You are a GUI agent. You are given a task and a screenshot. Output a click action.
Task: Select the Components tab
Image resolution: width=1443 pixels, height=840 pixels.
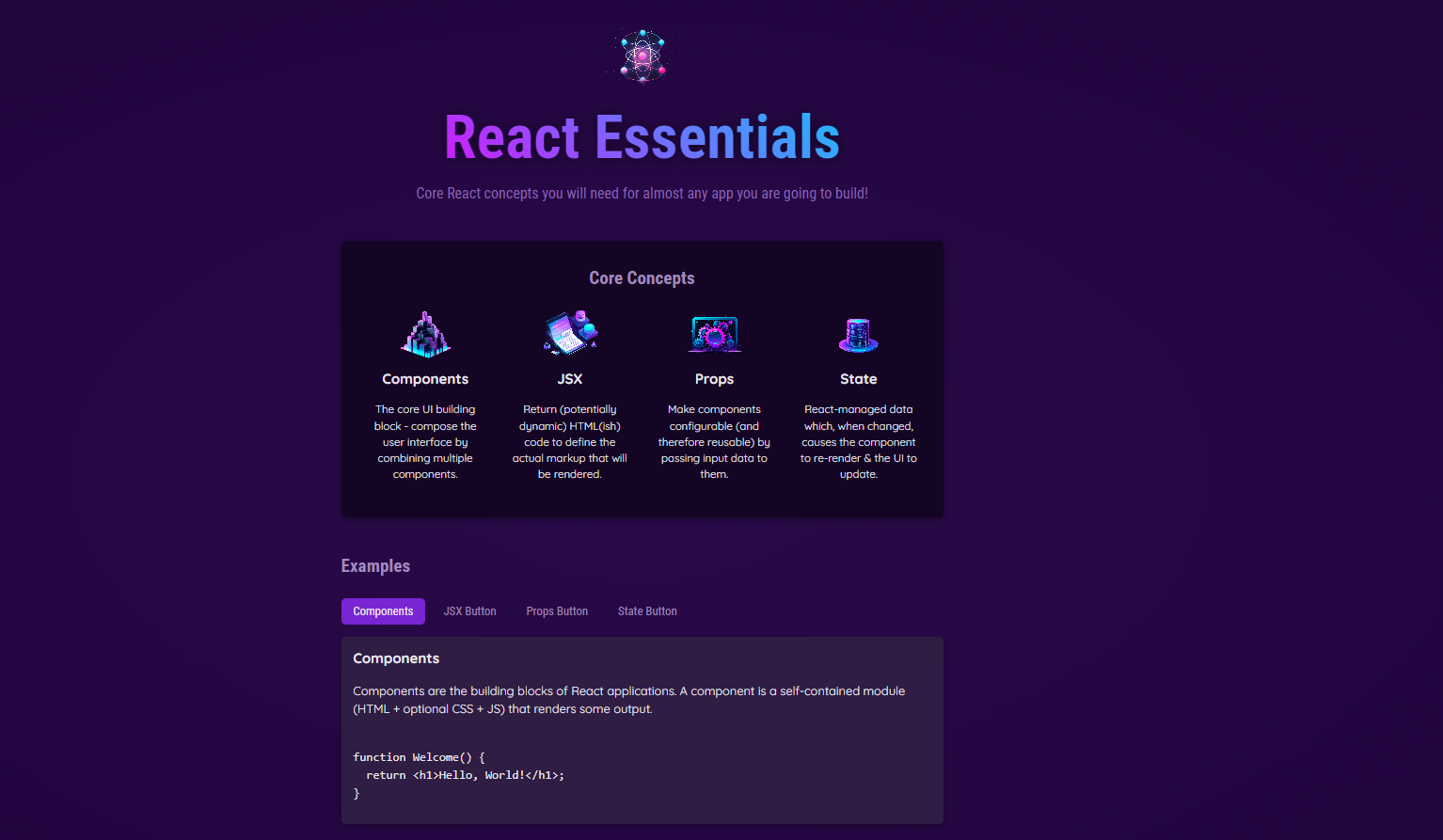coord(383,611)
